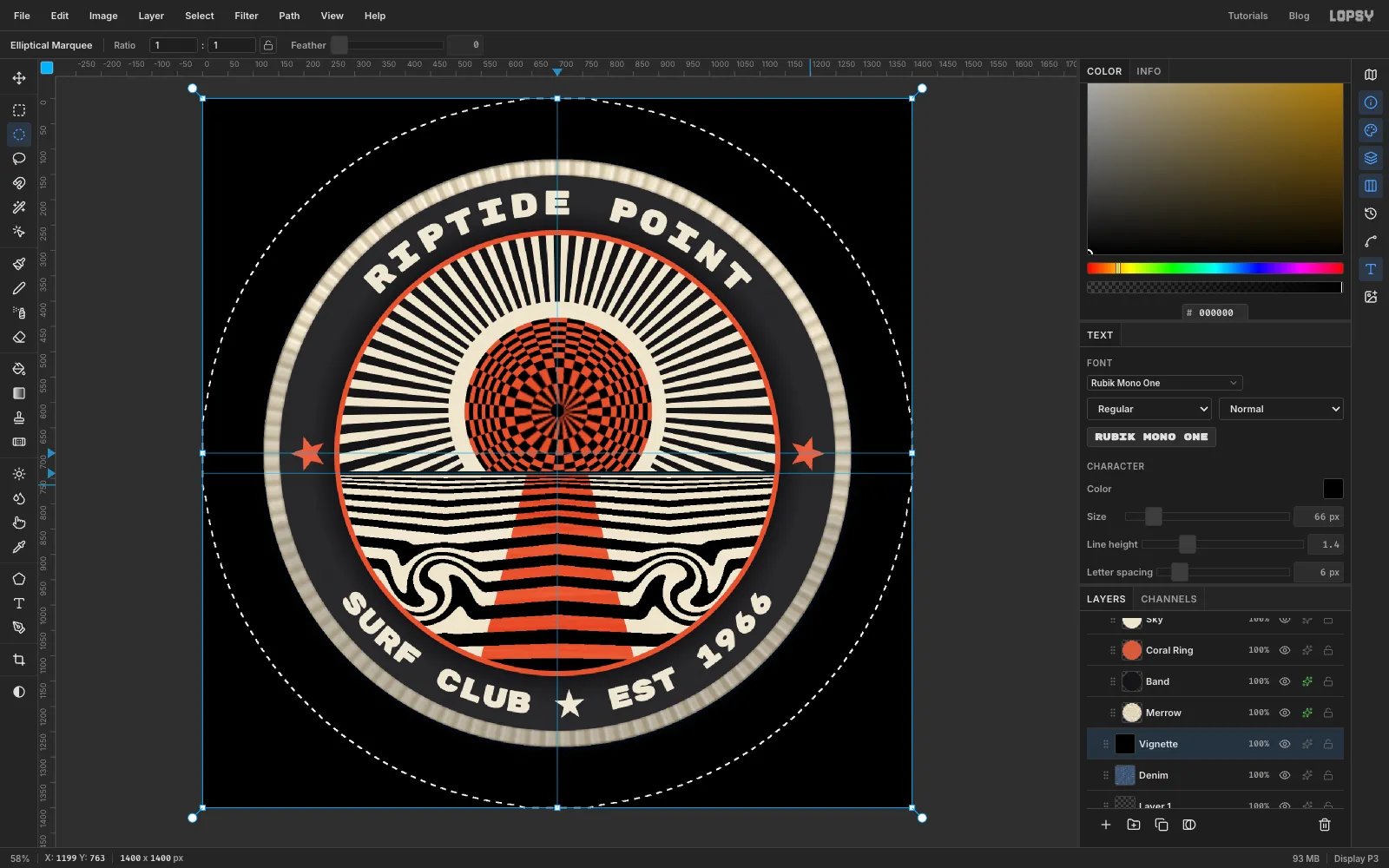The image size is (1389, 868).
Task: Select the Crop tool
Action: tap(19, 660)
